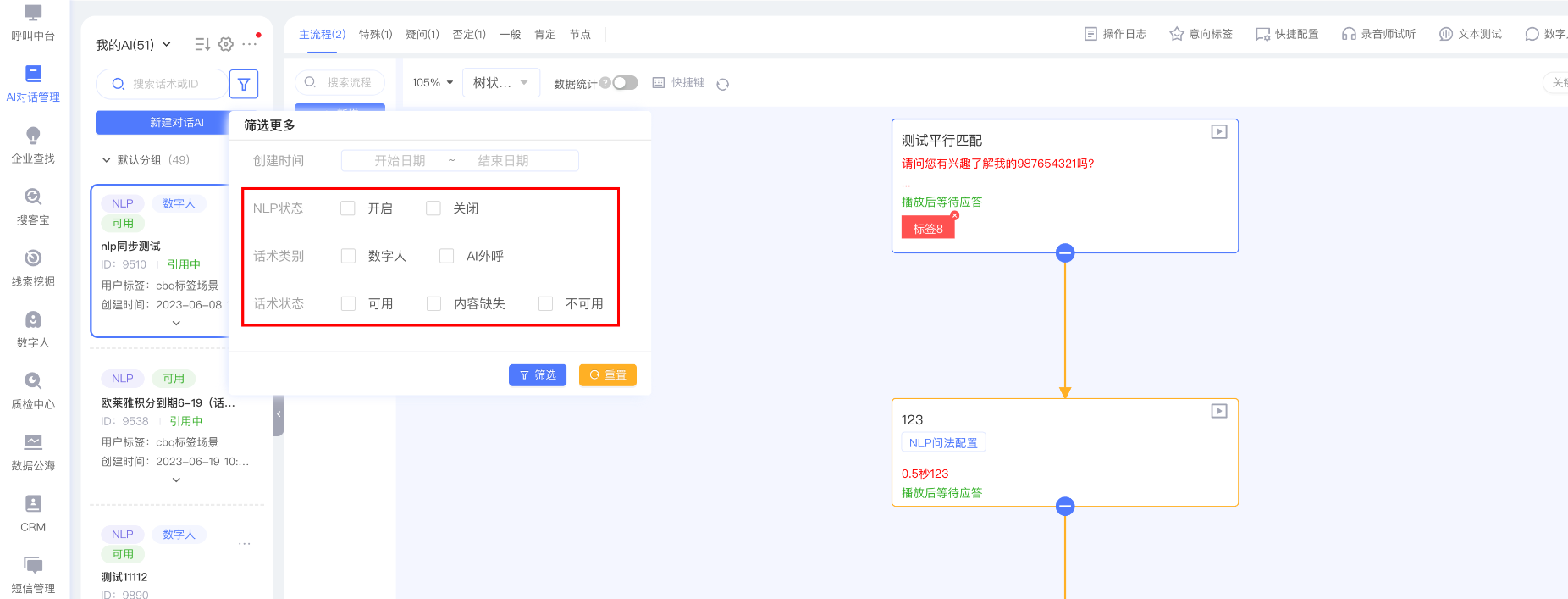1568x599 pixels.
Task: Open the 105% zoom dropdown
Action: [433, 83]
